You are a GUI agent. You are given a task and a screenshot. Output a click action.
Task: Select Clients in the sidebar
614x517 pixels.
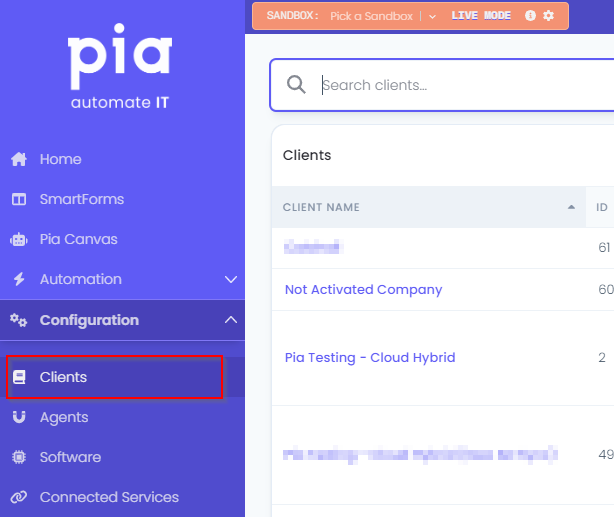point(114,377)
